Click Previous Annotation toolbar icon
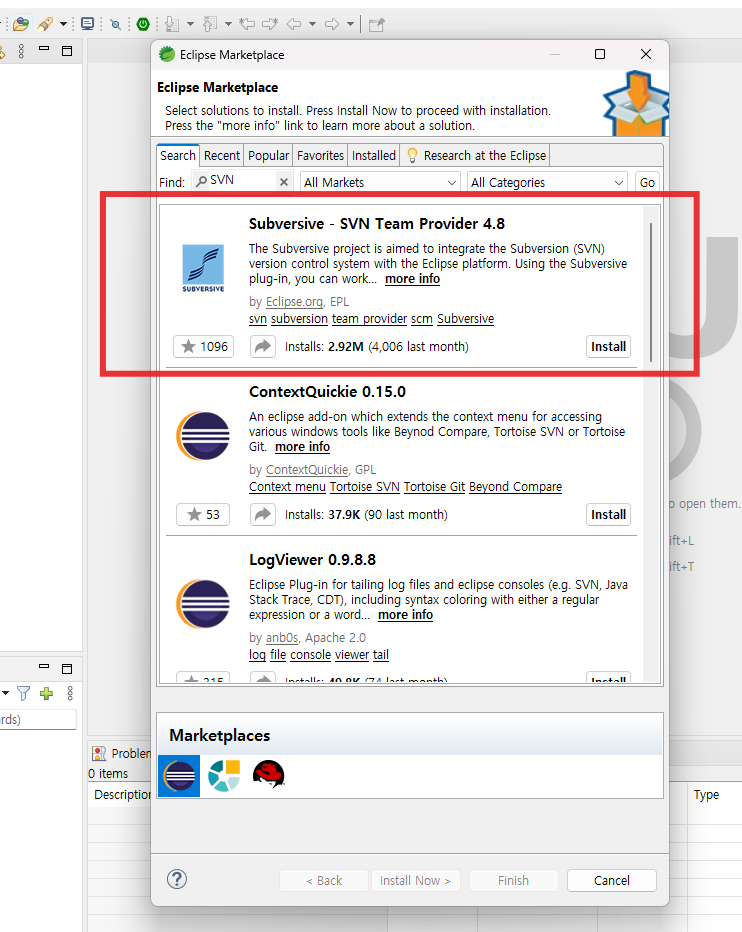The width and height of the screenshot is (742, 932). [x=210, y=24]
